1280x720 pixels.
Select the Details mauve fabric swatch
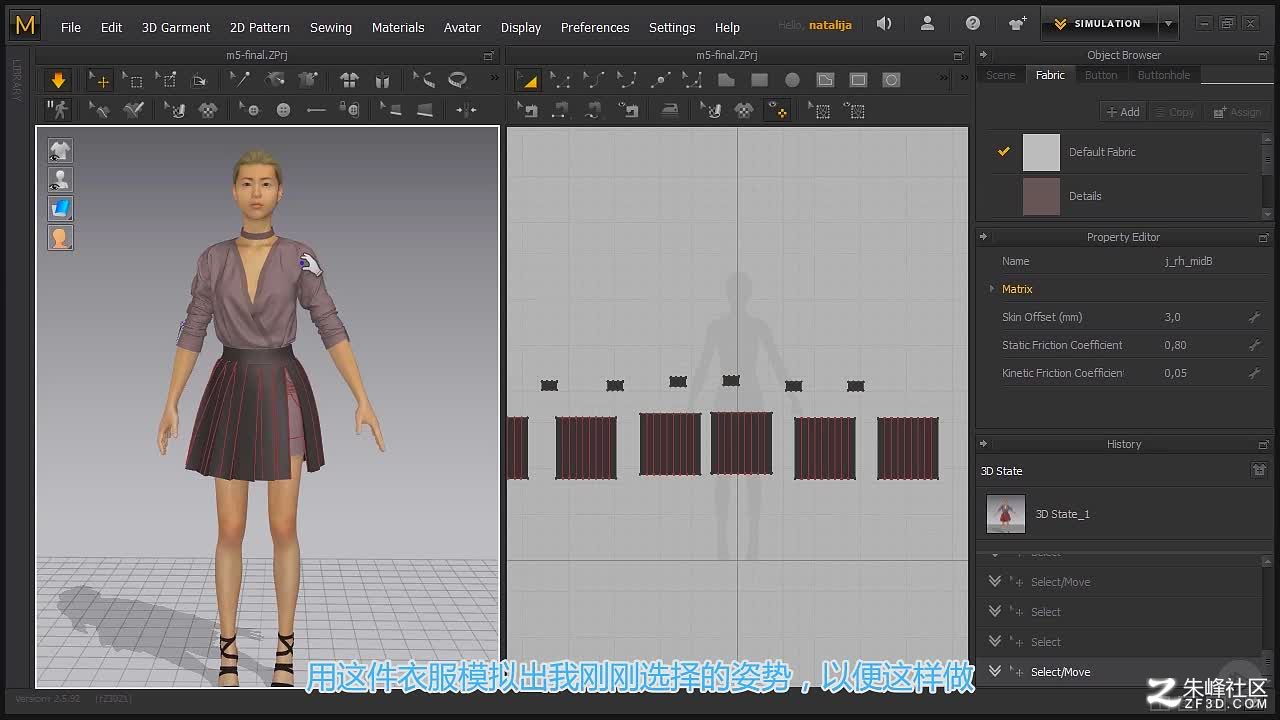(1041, 196)
